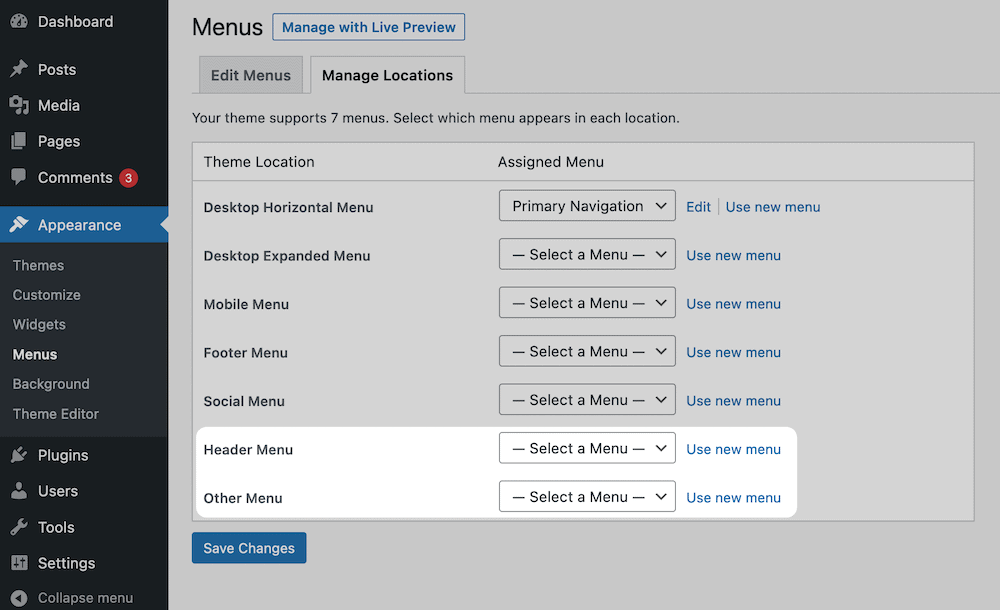Open Media via its camera icon
This screenshot has width=1000, height=610.
[x=19, y=106]
